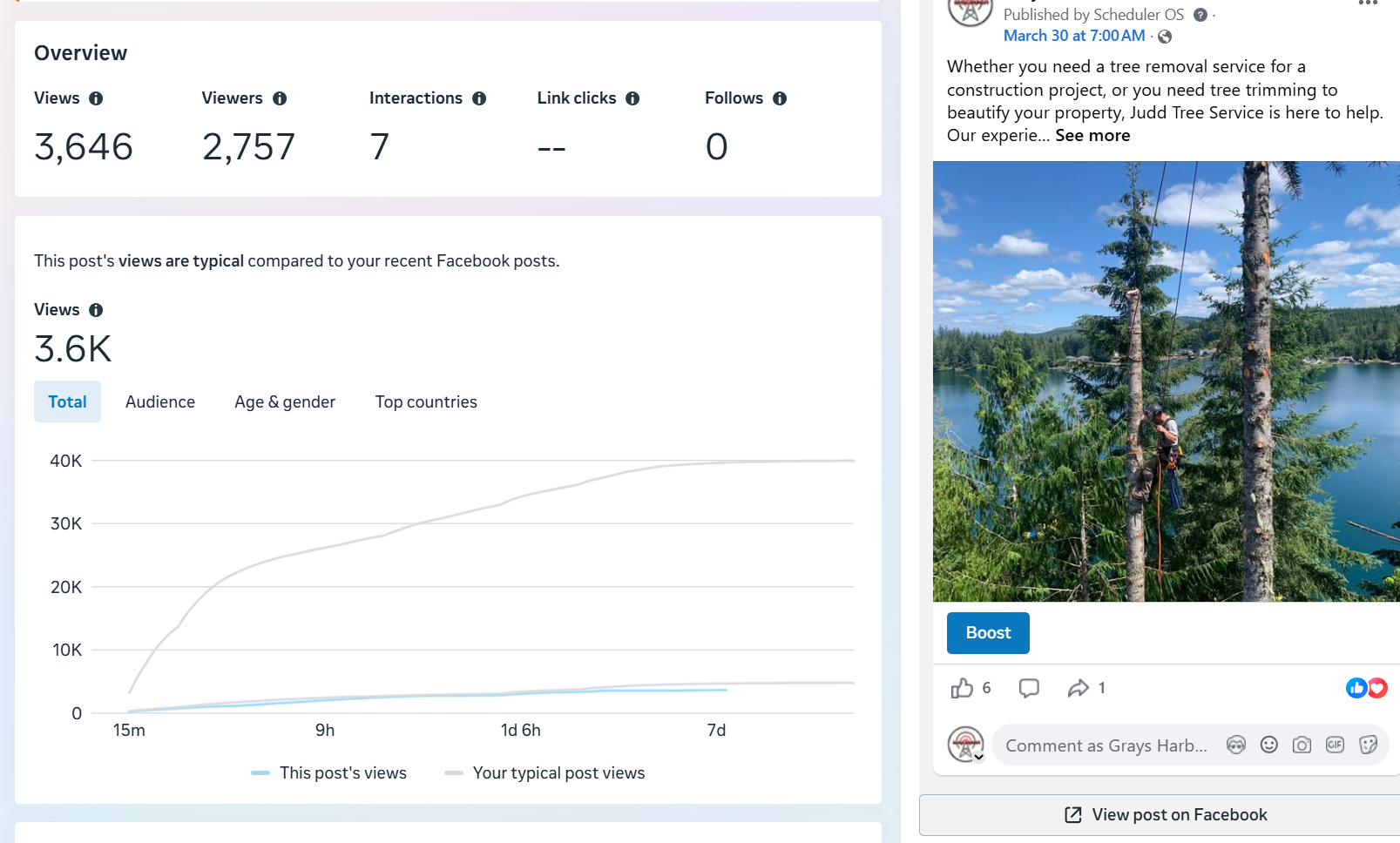Viewport: 1400px width, 843px height.
Task: Click the GIF icon in comment box
Action: click(x=1335, y=745)
